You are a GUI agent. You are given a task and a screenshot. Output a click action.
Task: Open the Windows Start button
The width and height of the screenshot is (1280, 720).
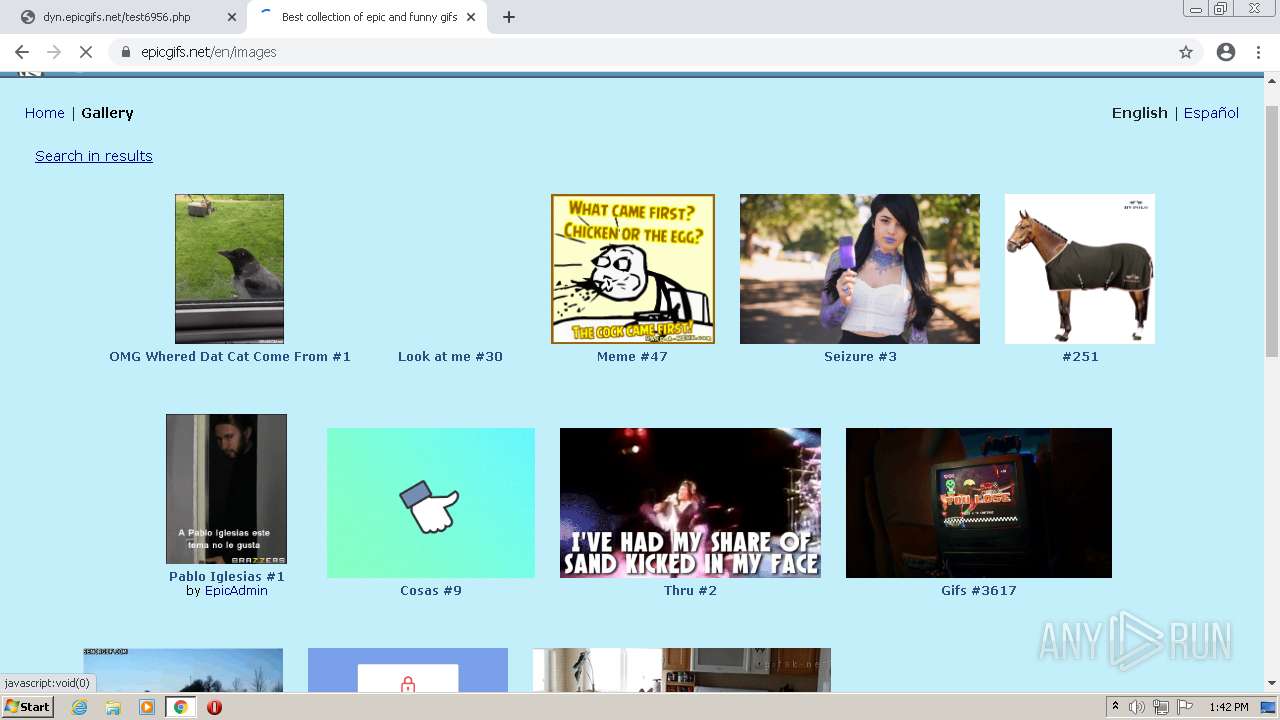click(x=28, y=707)
